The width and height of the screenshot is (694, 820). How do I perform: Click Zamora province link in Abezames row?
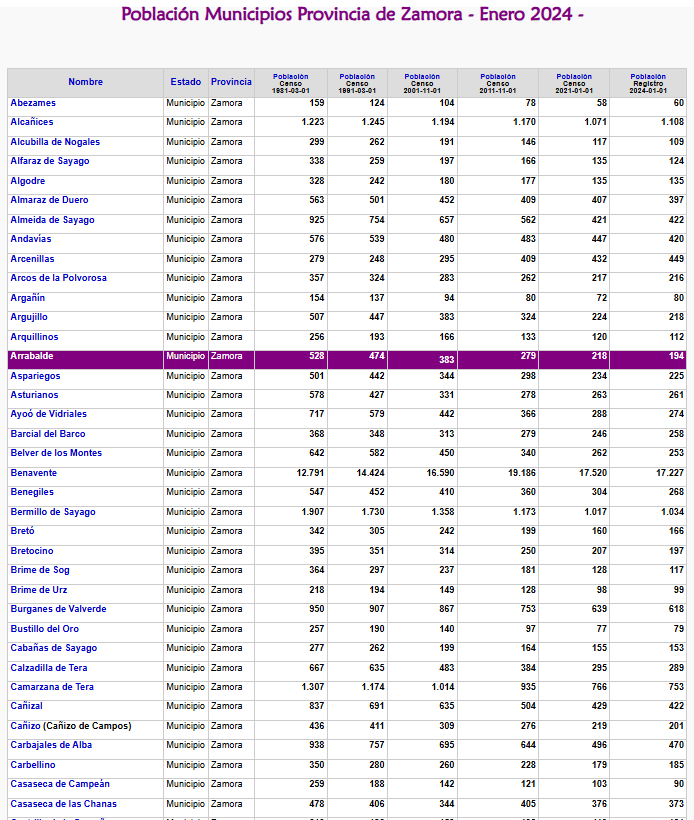point(226,103)
